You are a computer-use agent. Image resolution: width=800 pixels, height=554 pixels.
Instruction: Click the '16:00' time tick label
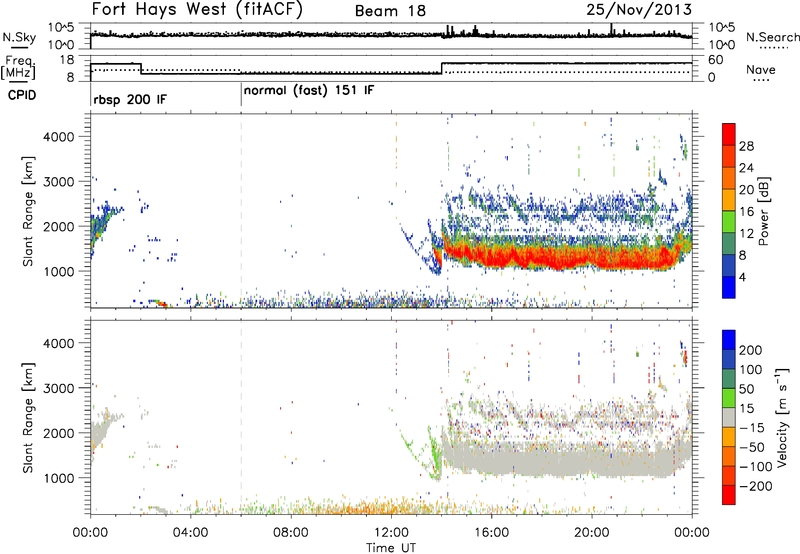[x=491, y=533]
